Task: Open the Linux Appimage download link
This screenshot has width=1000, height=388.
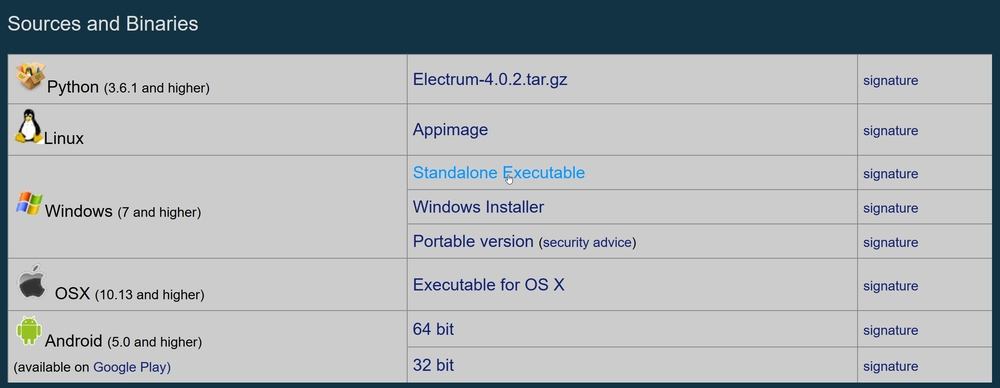Action: coord(450,130)
